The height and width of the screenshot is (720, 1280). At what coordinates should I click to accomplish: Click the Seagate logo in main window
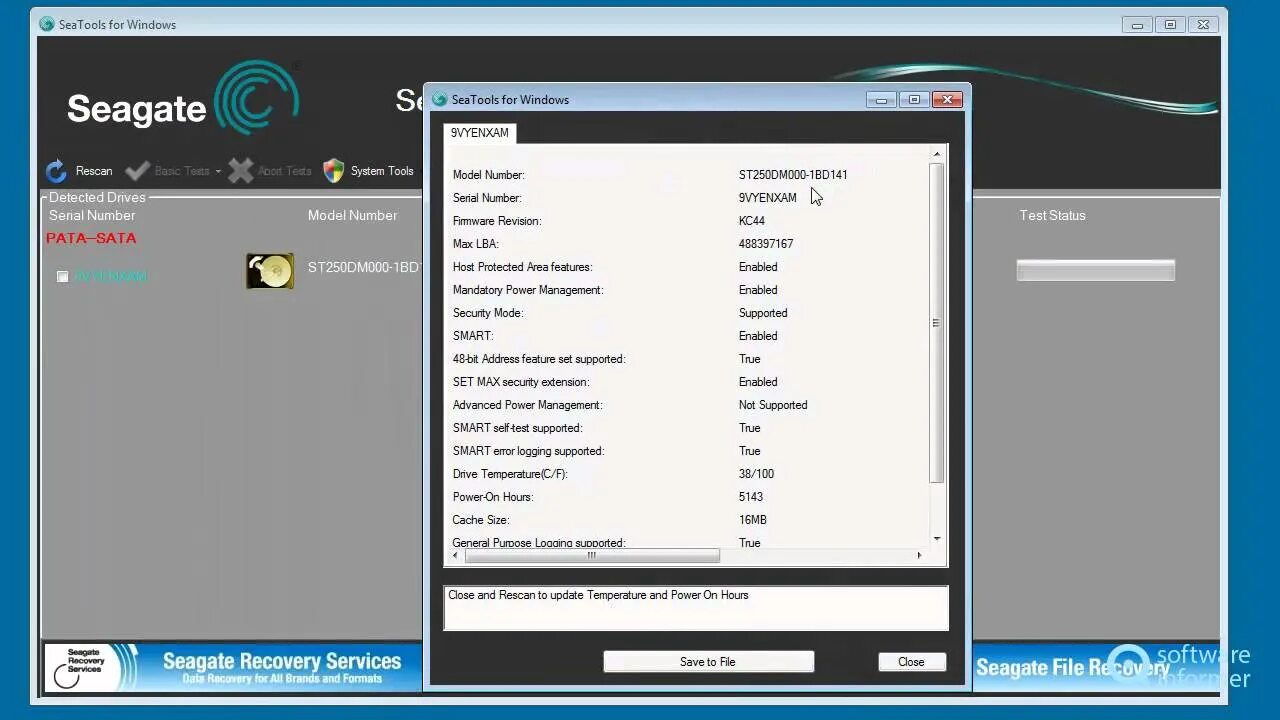tap(183, 99)
